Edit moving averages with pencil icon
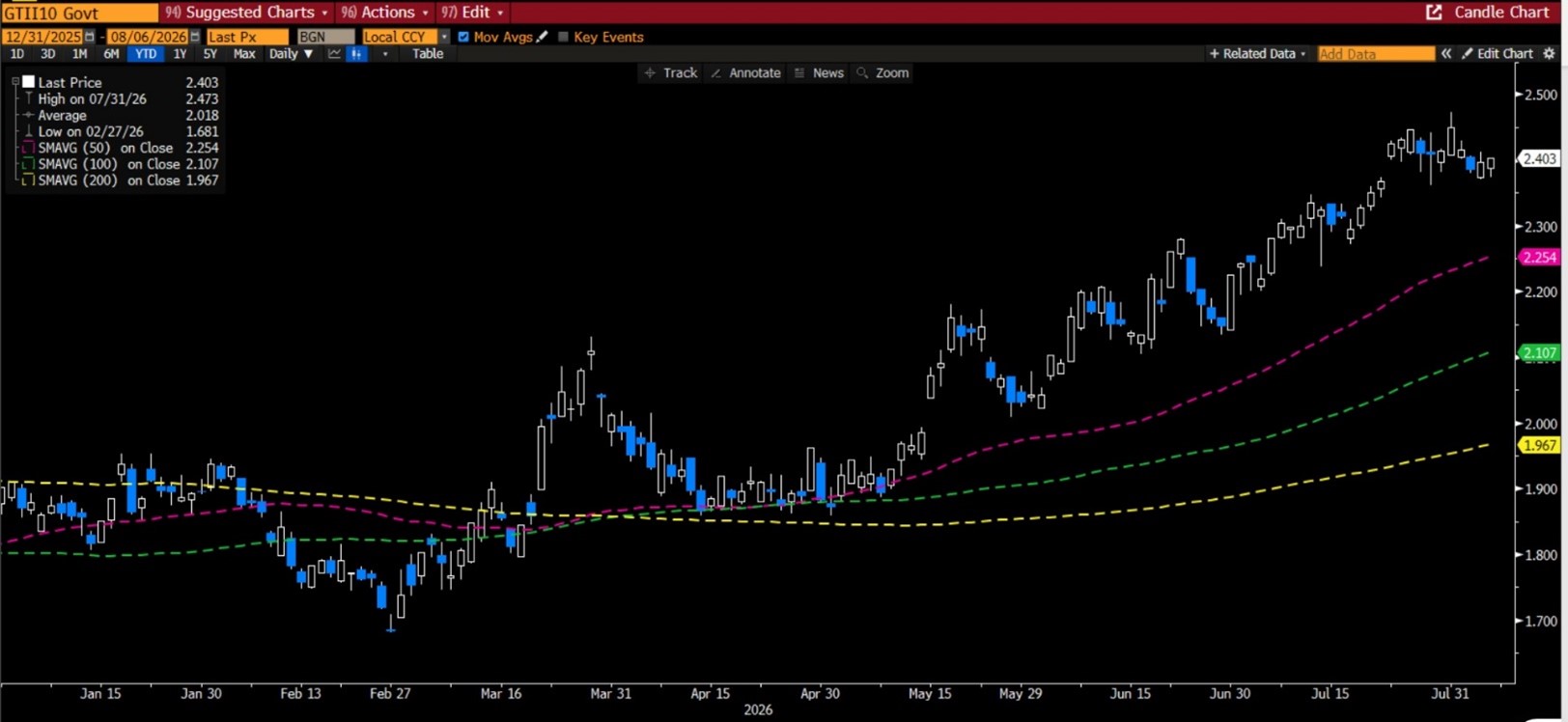1568x722 pixels. (543, 37)
